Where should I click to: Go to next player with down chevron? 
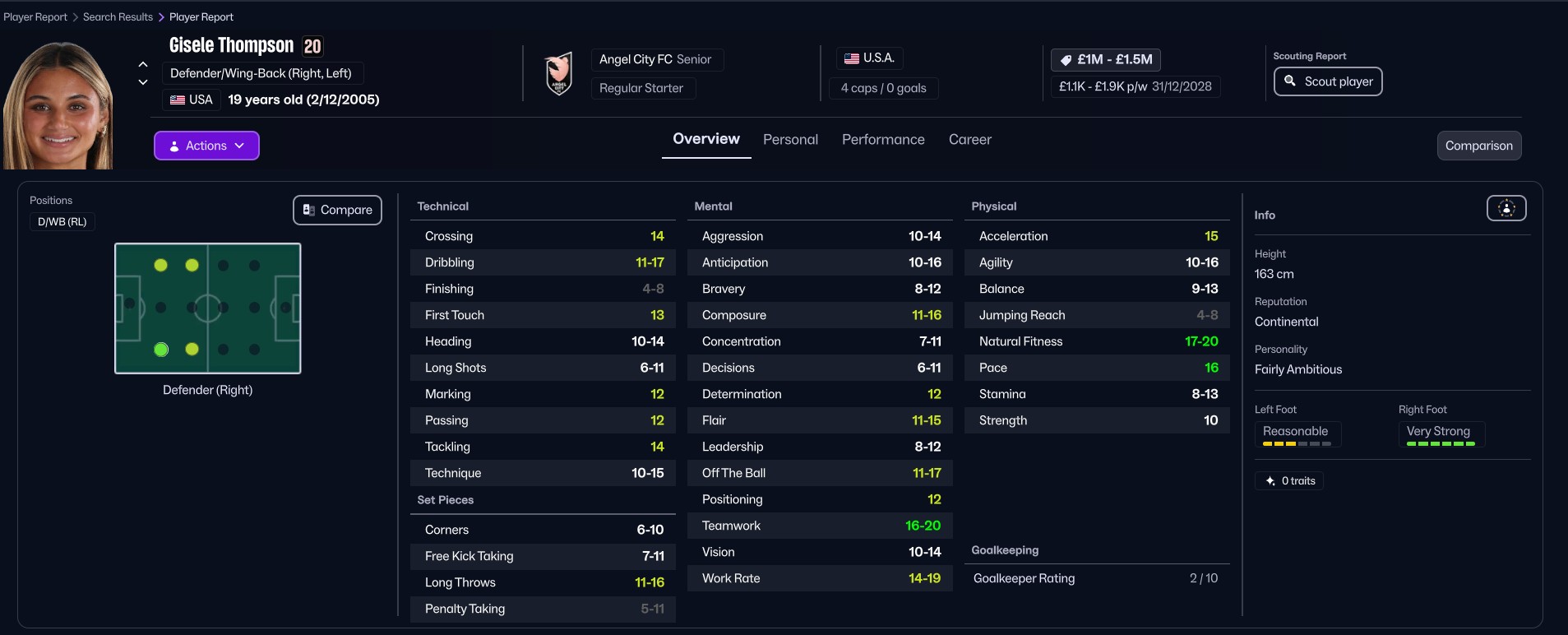tap(143, 82)
